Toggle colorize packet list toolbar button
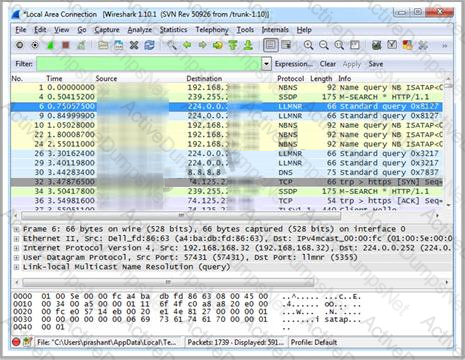 coord(270,45)
